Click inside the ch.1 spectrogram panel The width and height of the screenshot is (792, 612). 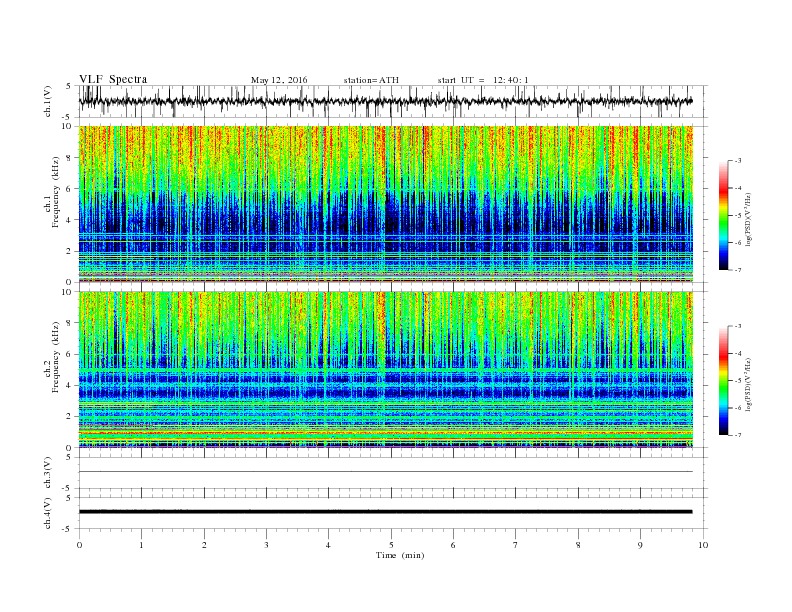[x=385, y=204]
